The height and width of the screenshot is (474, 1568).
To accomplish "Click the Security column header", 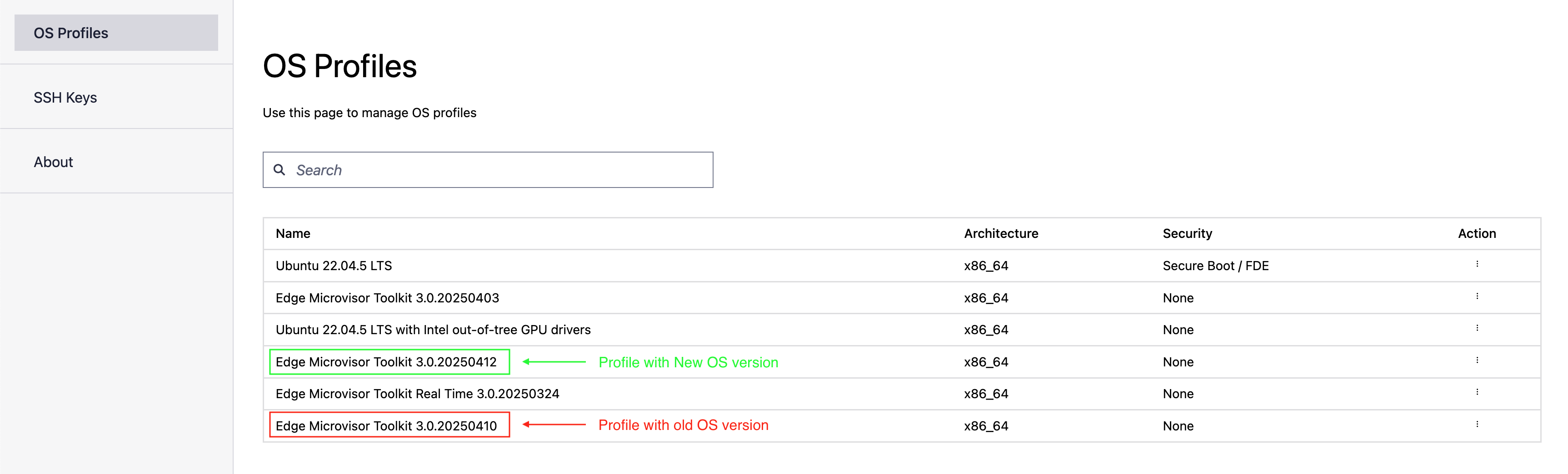I will pyautogui.click(x=1187, y=233).
